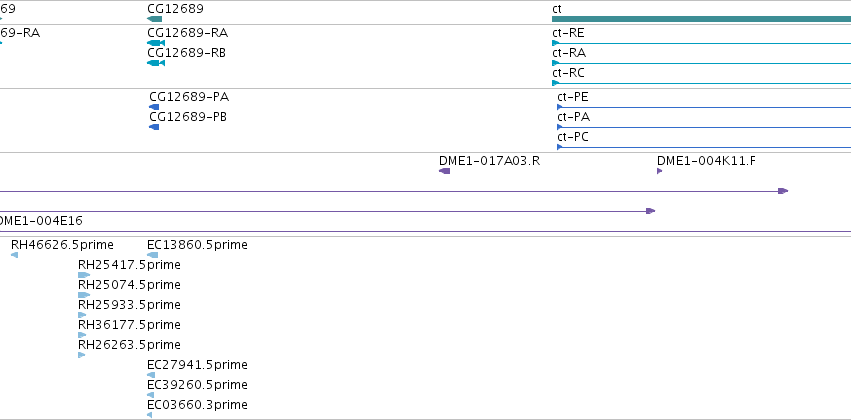Select the ct-RA transcript line
Viewport: 851px width, 420px height.
(701, 63)
